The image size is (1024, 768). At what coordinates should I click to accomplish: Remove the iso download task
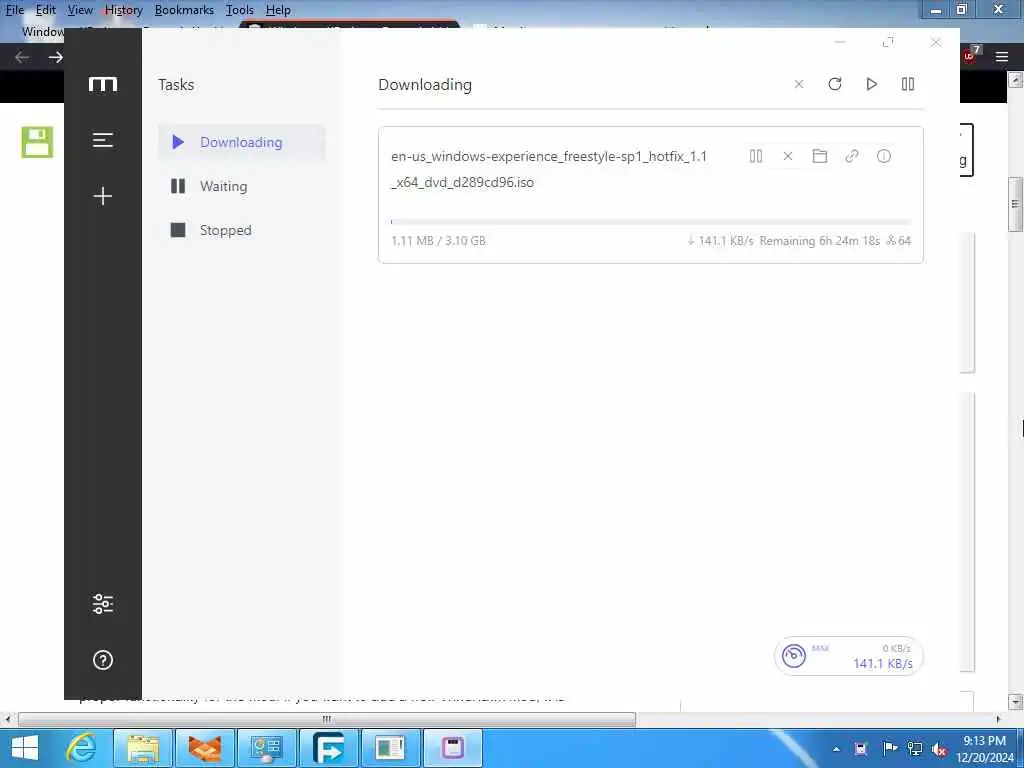788,156
